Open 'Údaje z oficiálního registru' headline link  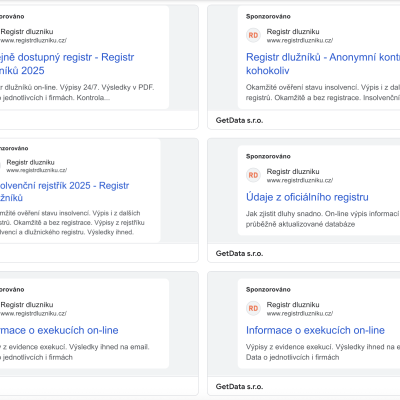pos(307,197)
